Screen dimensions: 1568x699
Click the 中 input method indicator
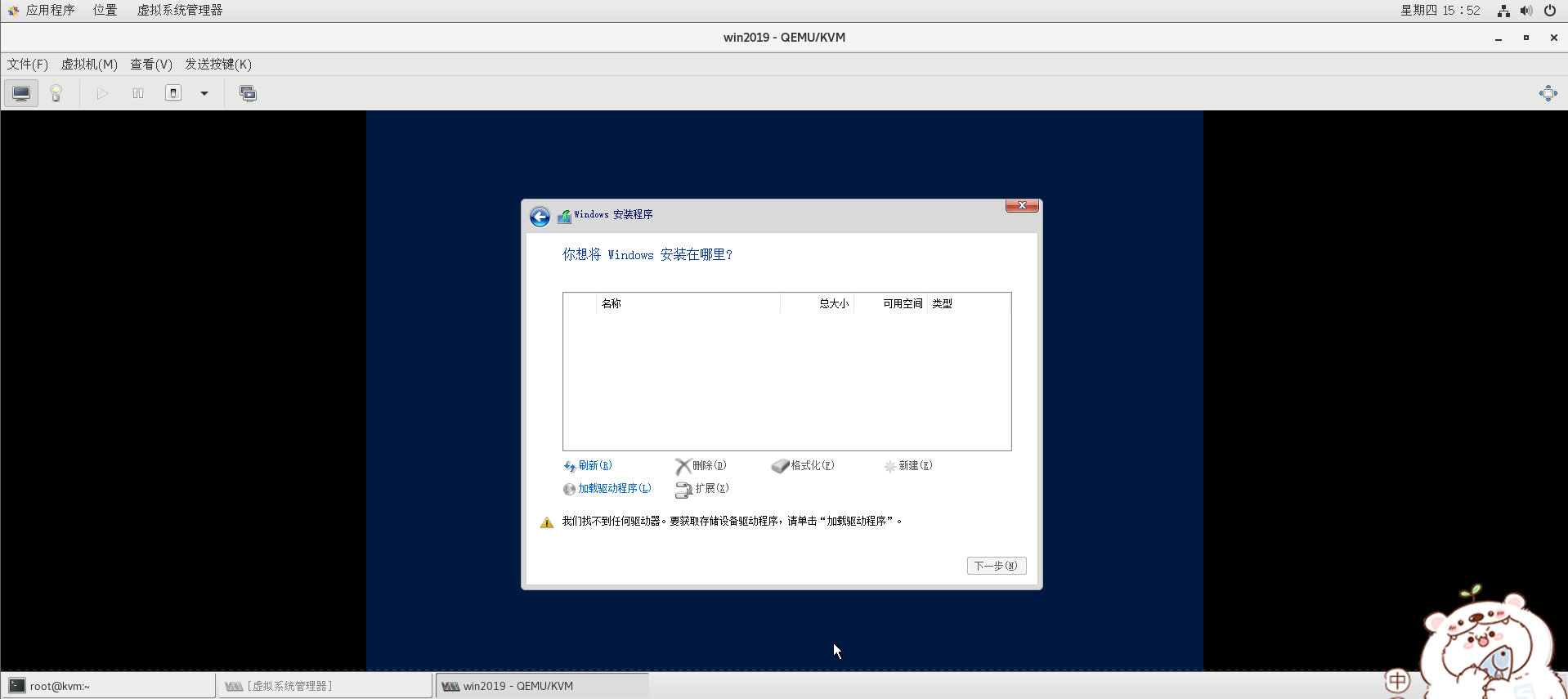coord(1397,680)
